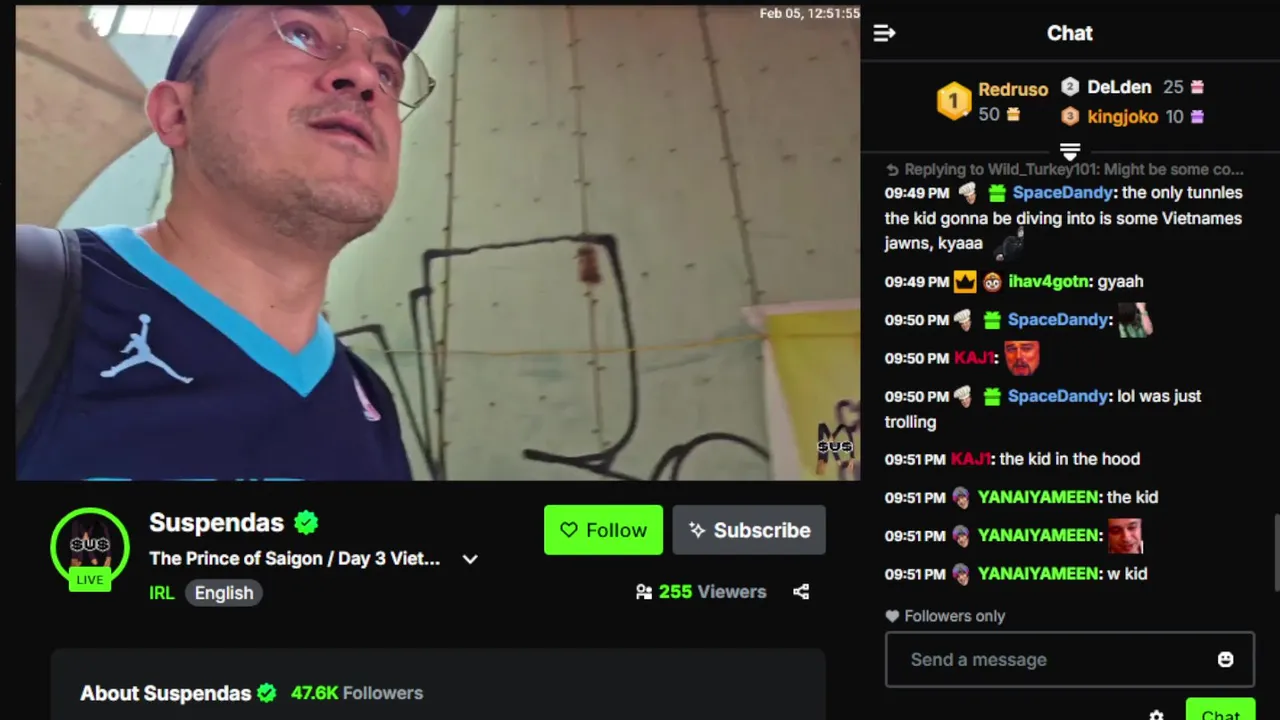Follow the Suspendas channel
This screenshot has width=1280, height=720.
point(603,530)
